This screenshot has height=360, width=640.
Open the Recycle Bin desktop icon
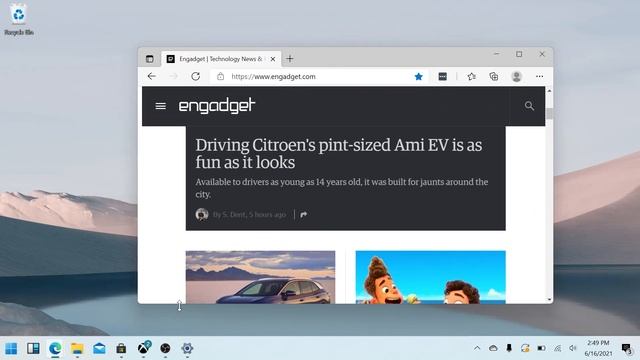(19, 20)
